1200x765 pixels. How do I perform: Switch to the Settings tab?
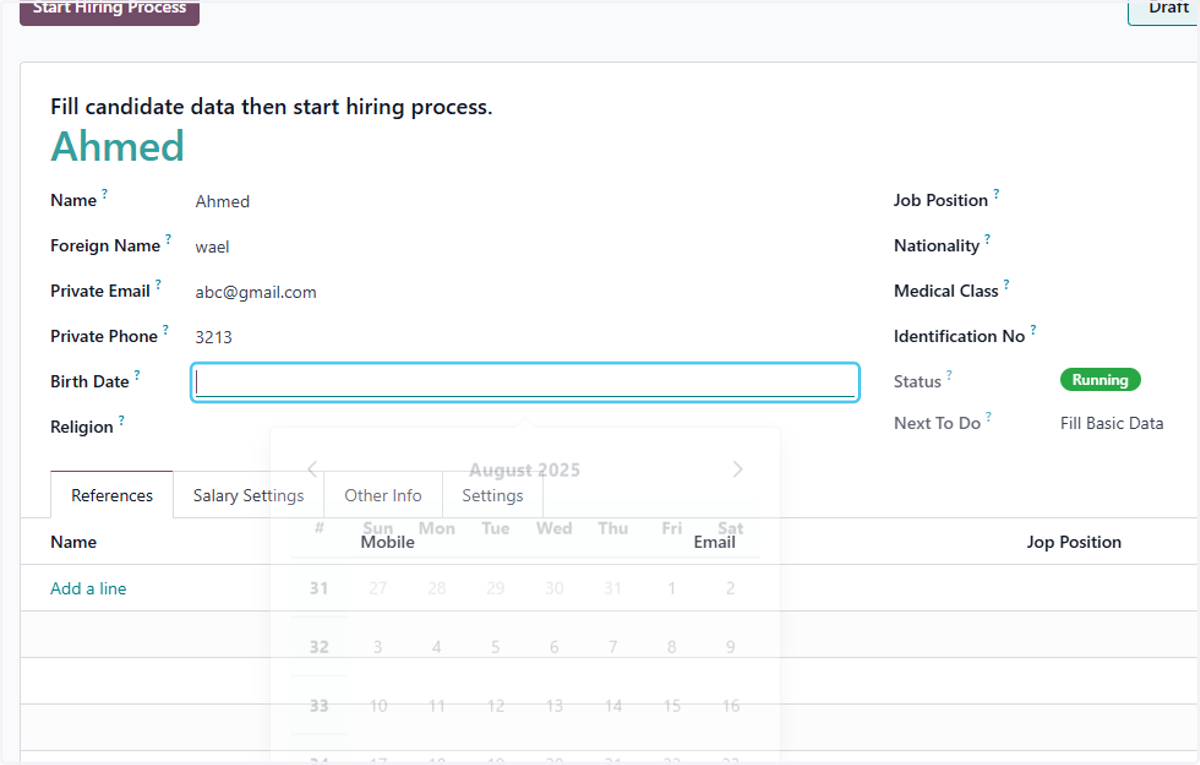pyautogui.click(x=492, y=495)
